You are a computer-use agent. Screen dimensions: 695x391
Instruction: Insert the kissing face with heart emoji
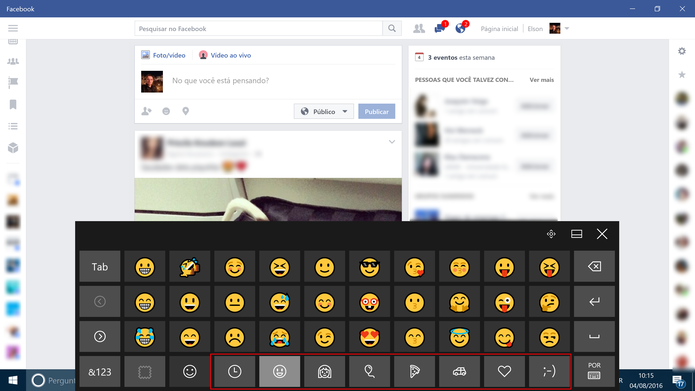(x=414, y=266)
